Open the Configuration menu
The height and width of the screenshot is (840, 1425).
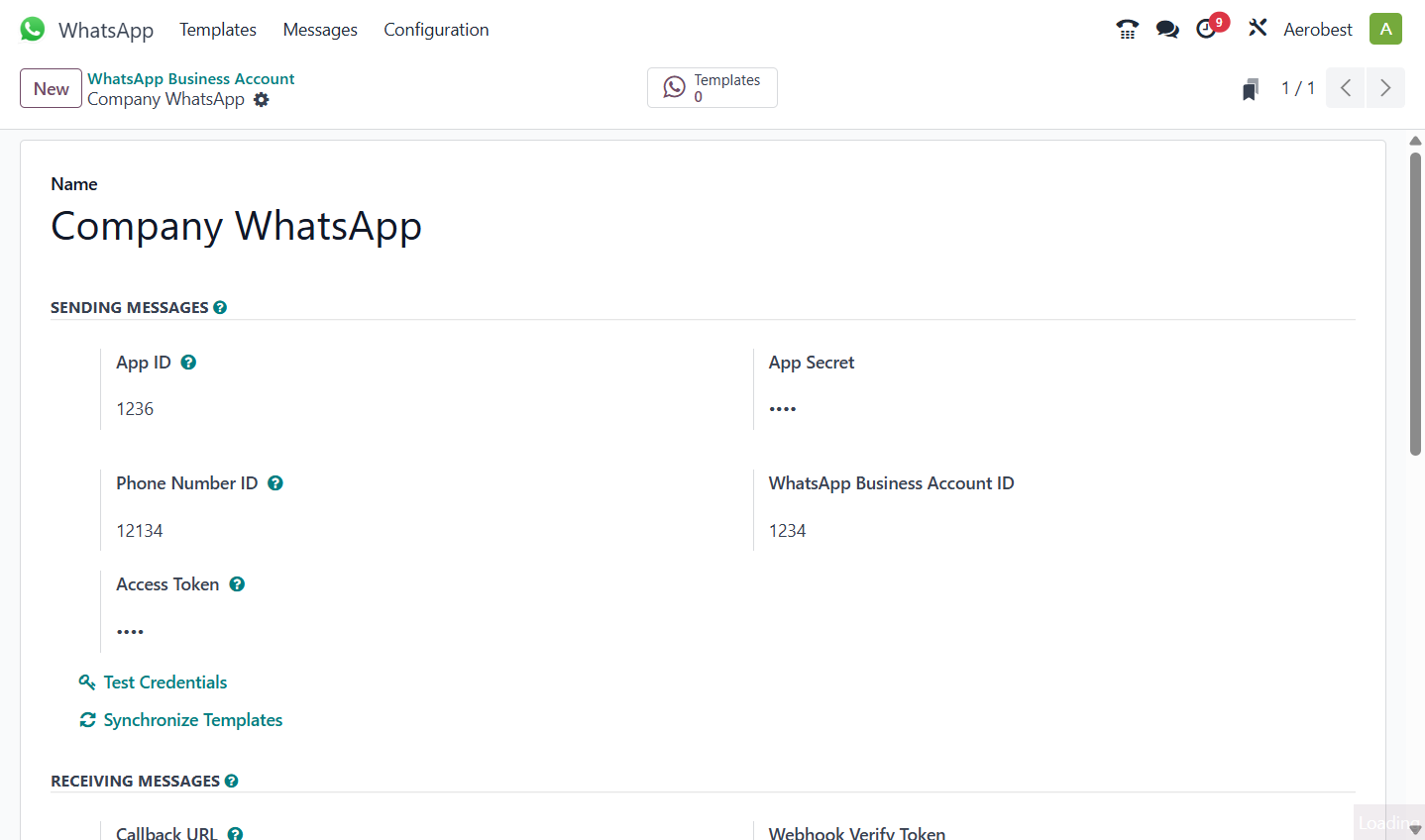(436, 30)
